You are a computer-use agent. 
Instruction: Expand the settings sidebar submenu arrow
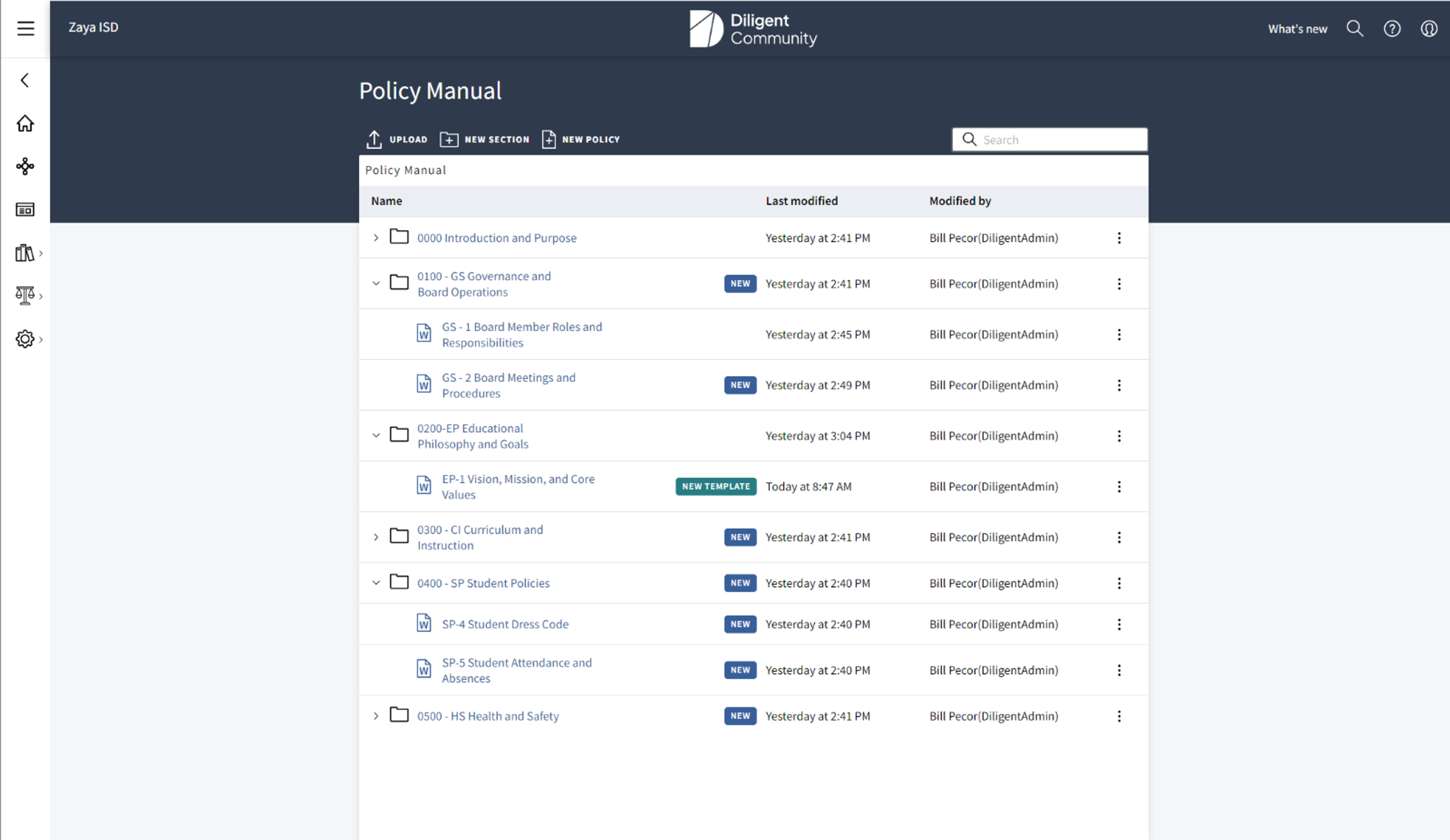click(41, 339)
